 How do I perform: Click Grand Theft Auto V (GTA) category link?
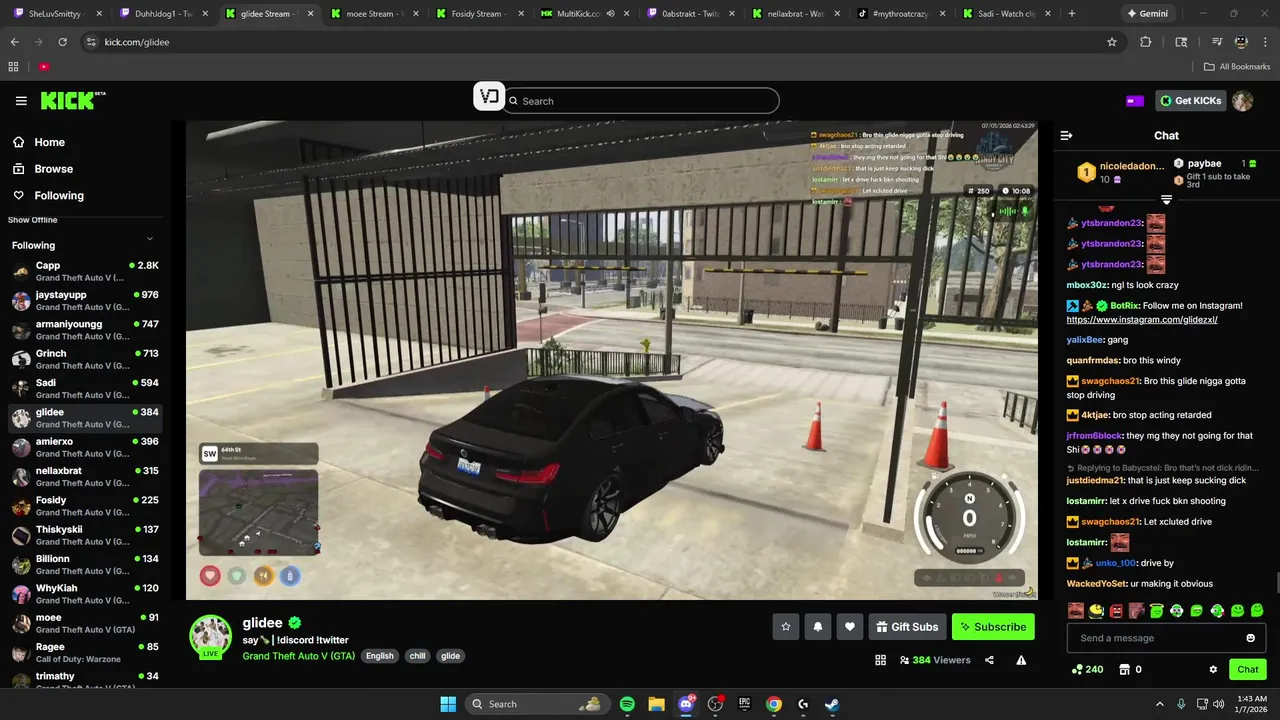pos(299,656)
